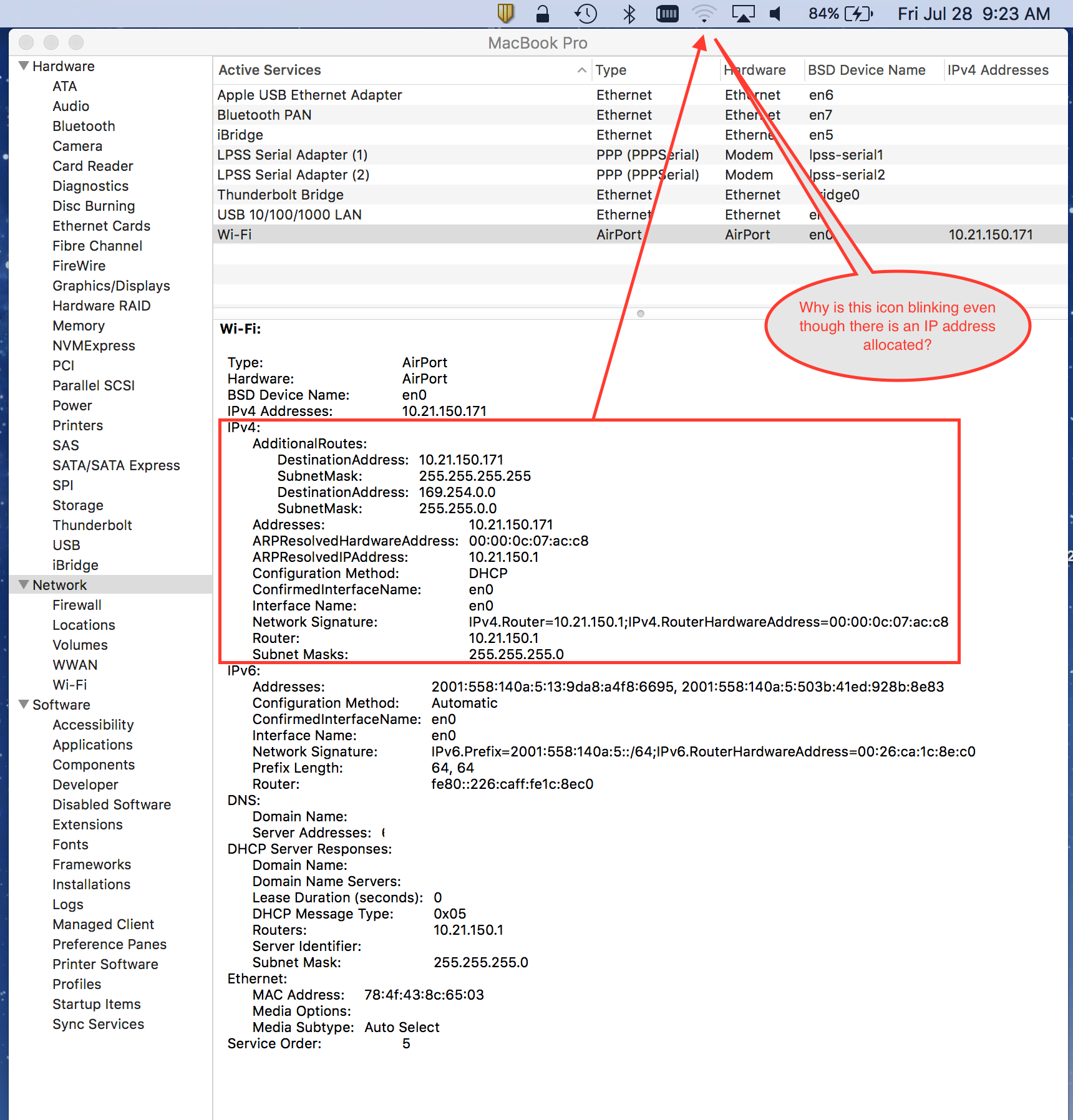Select Diagnostics in the sidebar
The height and width of the screenshot is (1120, 1073).
(90, 186)
